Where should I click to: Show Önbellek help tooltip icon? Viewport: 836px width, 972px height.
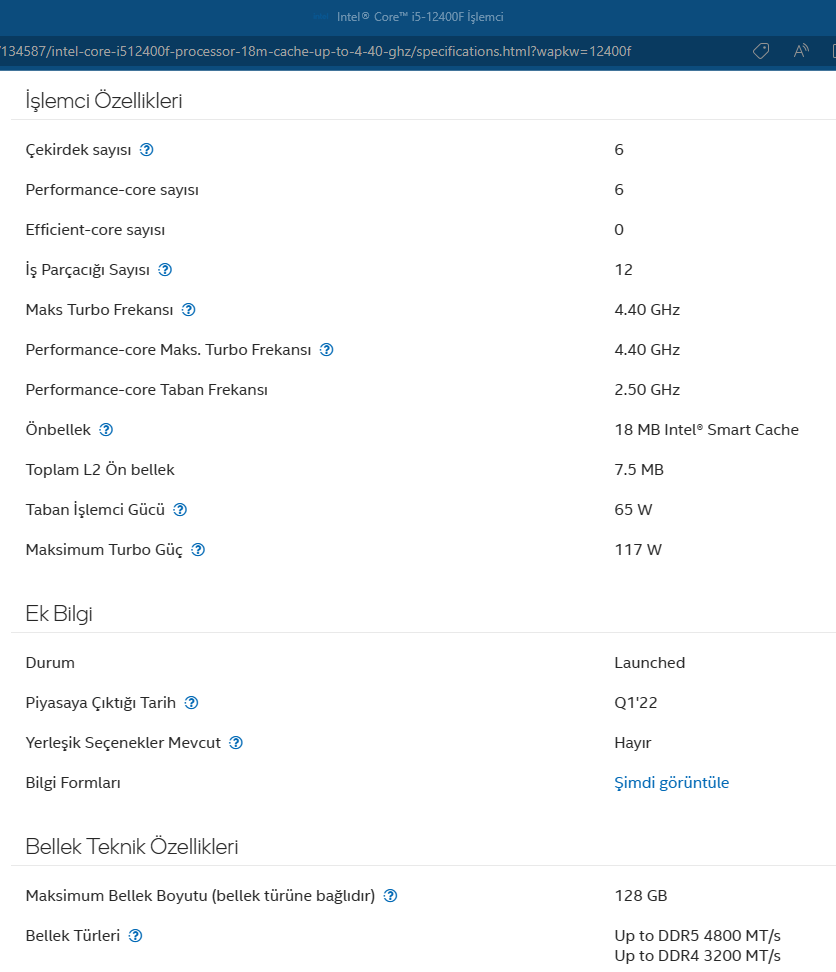[x=106, y=430]
